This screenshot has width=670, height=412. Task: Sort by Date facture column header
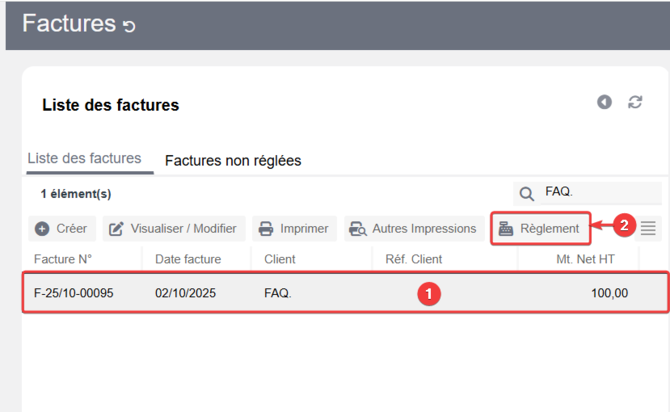coord(188,259)
